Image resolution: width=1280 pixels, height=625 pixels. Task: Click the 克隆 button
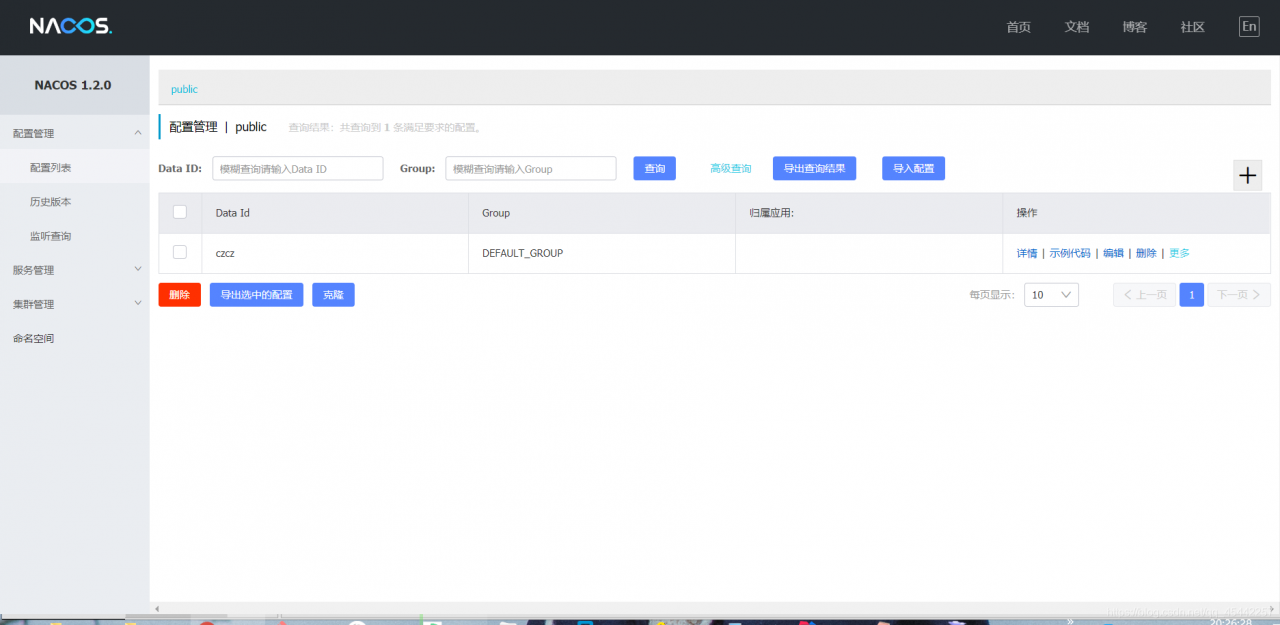point(333,295)
